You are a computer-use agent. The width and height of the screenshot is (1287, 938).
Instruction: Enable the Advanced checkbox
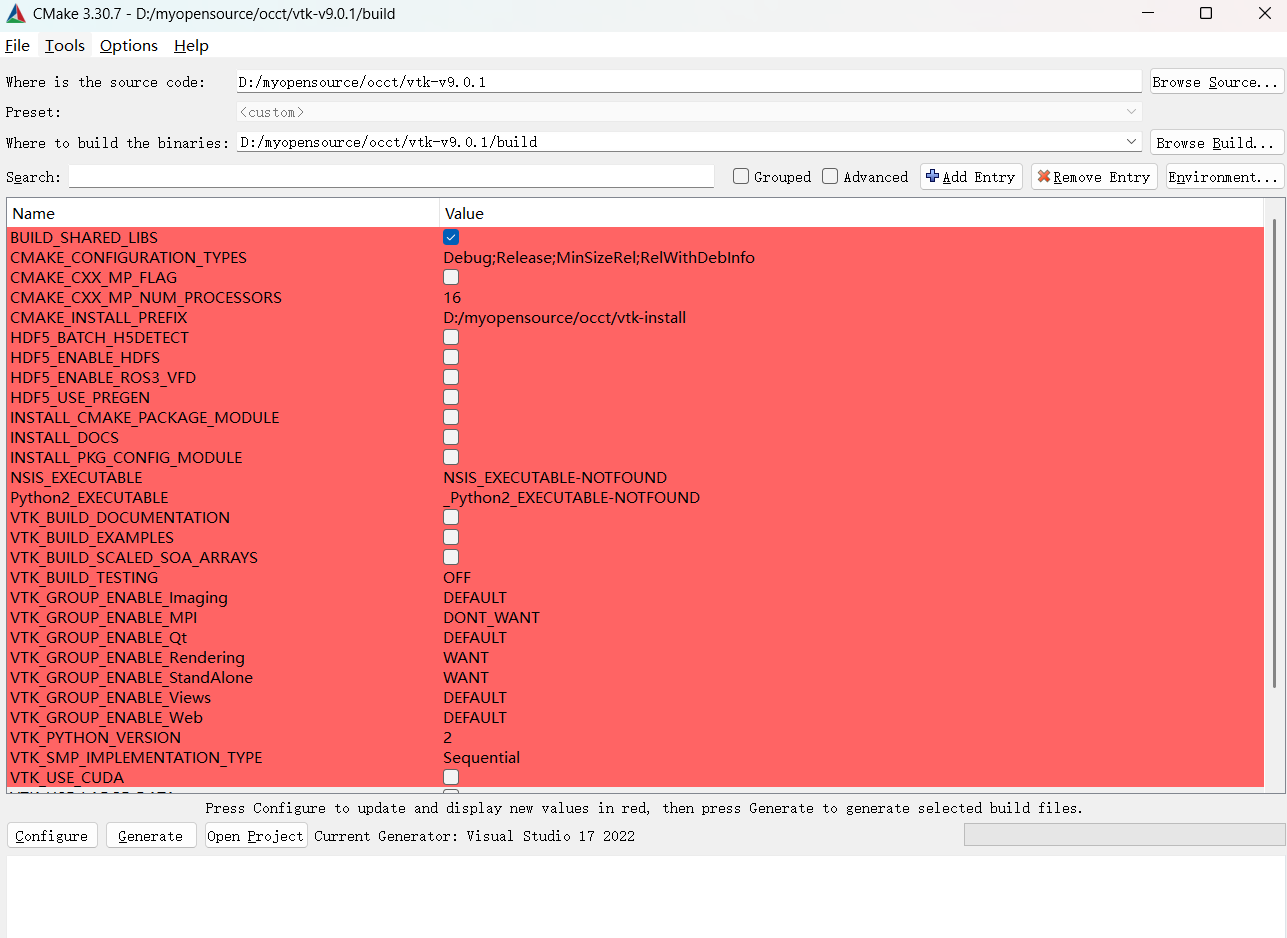point(830,176)
